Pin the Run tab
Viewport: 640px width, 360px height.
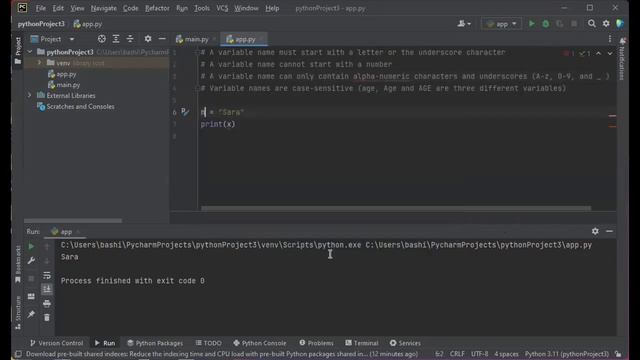tap(31, 314)
